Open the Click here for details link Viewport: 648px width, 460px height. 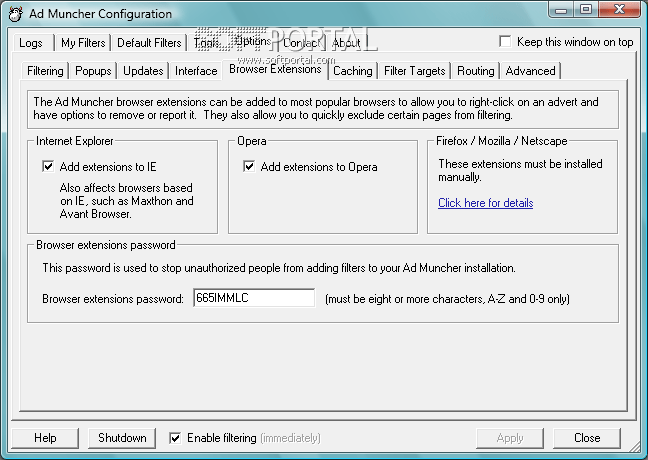[x=486, y=203]
